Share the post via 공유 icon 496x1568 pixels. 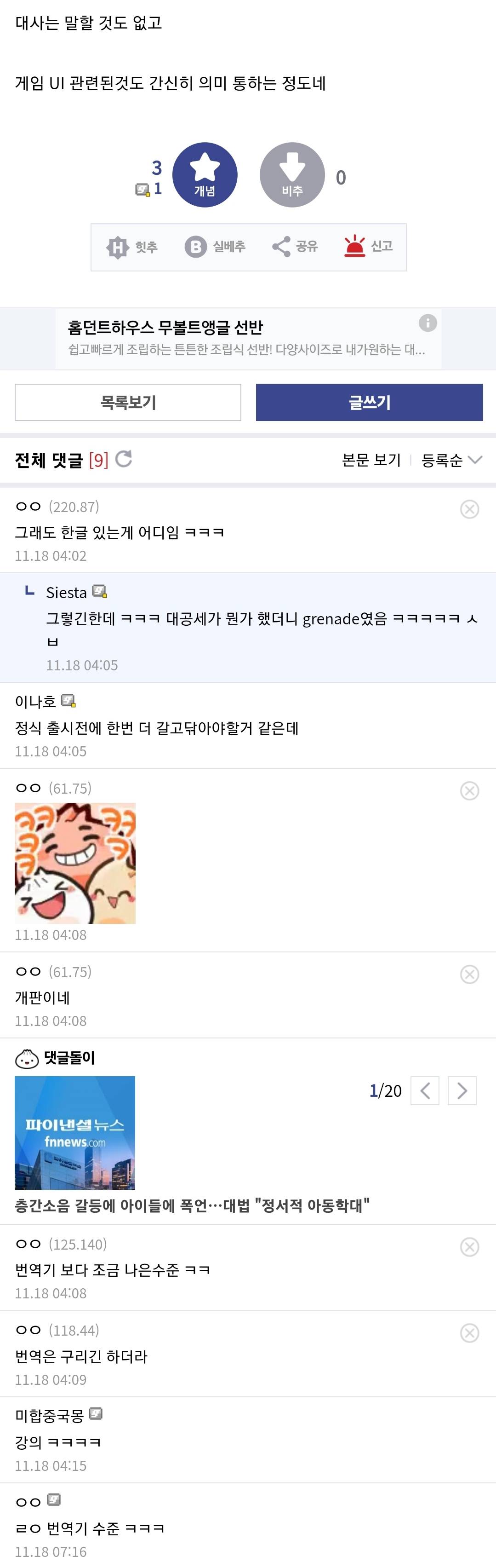coord(295,247)
